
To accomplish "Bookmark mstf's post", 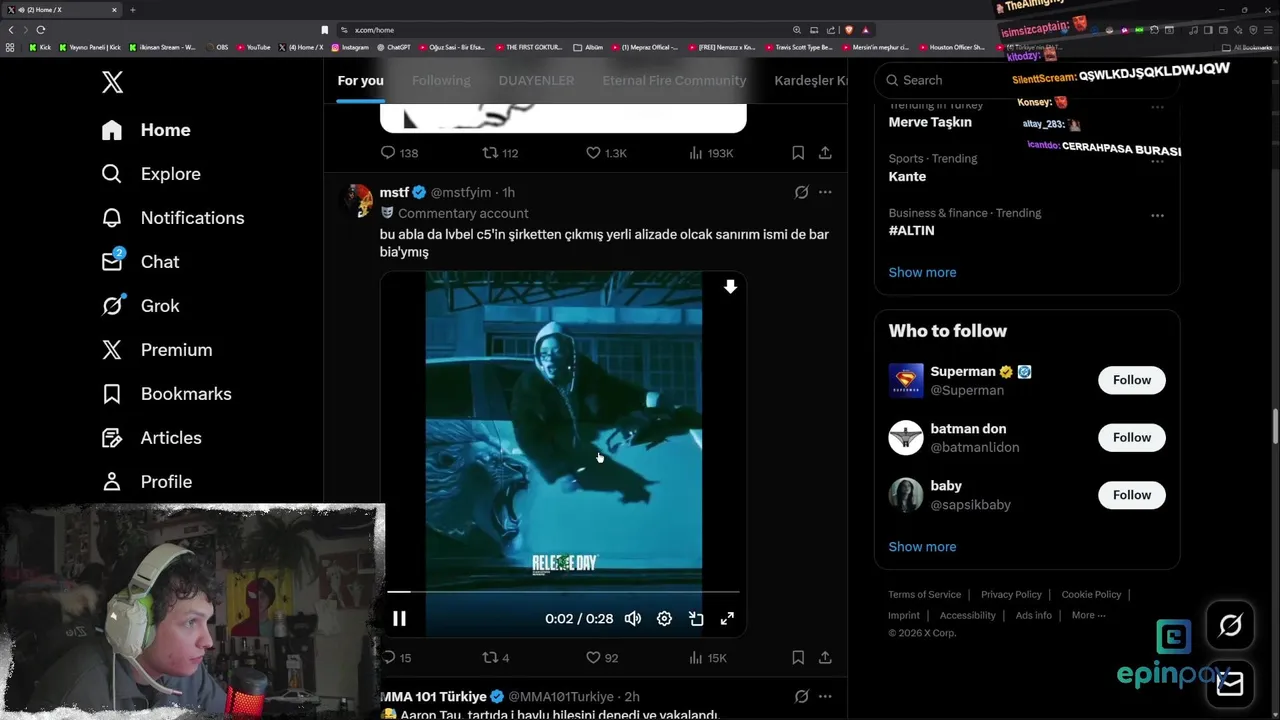I will click(x=798, y=658).
